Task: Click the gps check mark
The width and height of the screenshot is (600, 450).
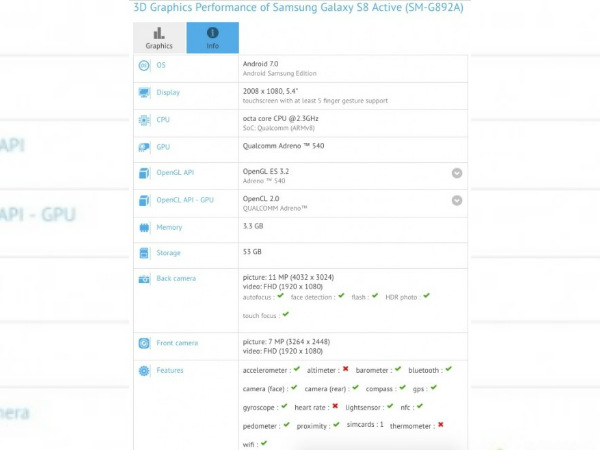Action: click(x=434, y=388)
